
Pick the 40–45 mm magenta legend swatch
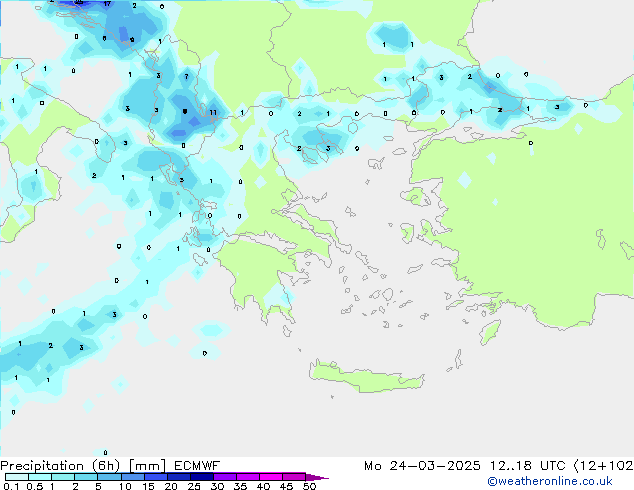coord(271,477)
